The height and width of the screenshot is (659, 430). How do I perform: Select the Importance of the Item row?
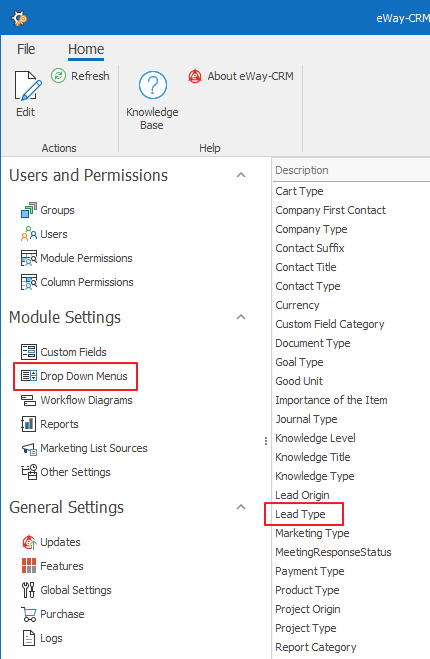[x=351, y=400]
